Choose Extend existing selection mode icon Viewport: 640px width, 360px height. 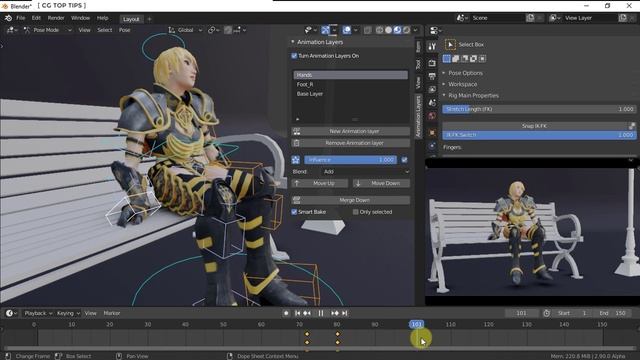456,59
